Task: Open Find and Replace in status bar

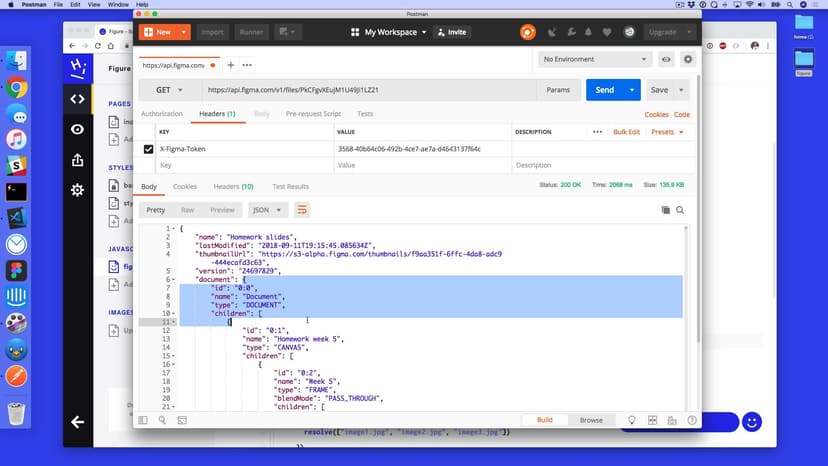Action: [x=162, y=420]
